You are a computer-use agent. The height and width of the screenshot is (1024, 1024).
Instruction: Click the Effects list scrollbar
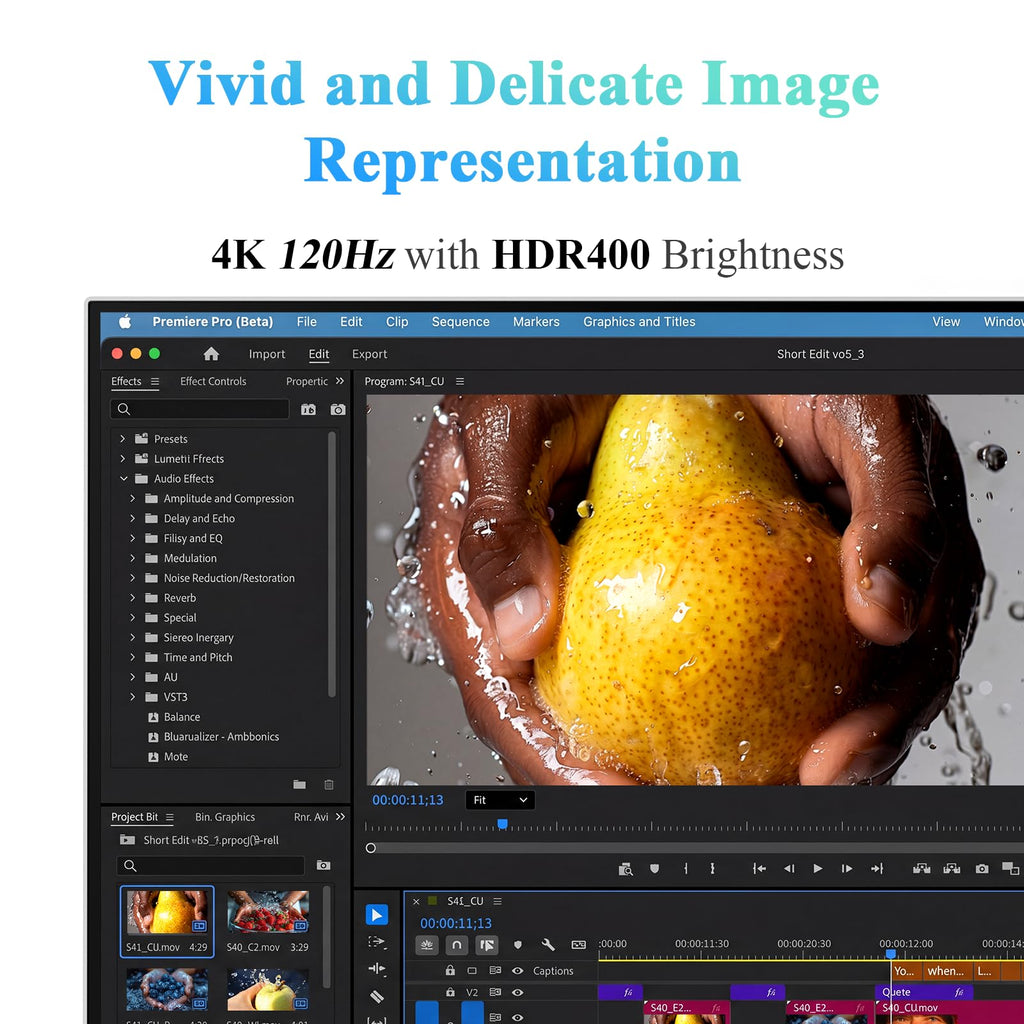pos(332,564)
